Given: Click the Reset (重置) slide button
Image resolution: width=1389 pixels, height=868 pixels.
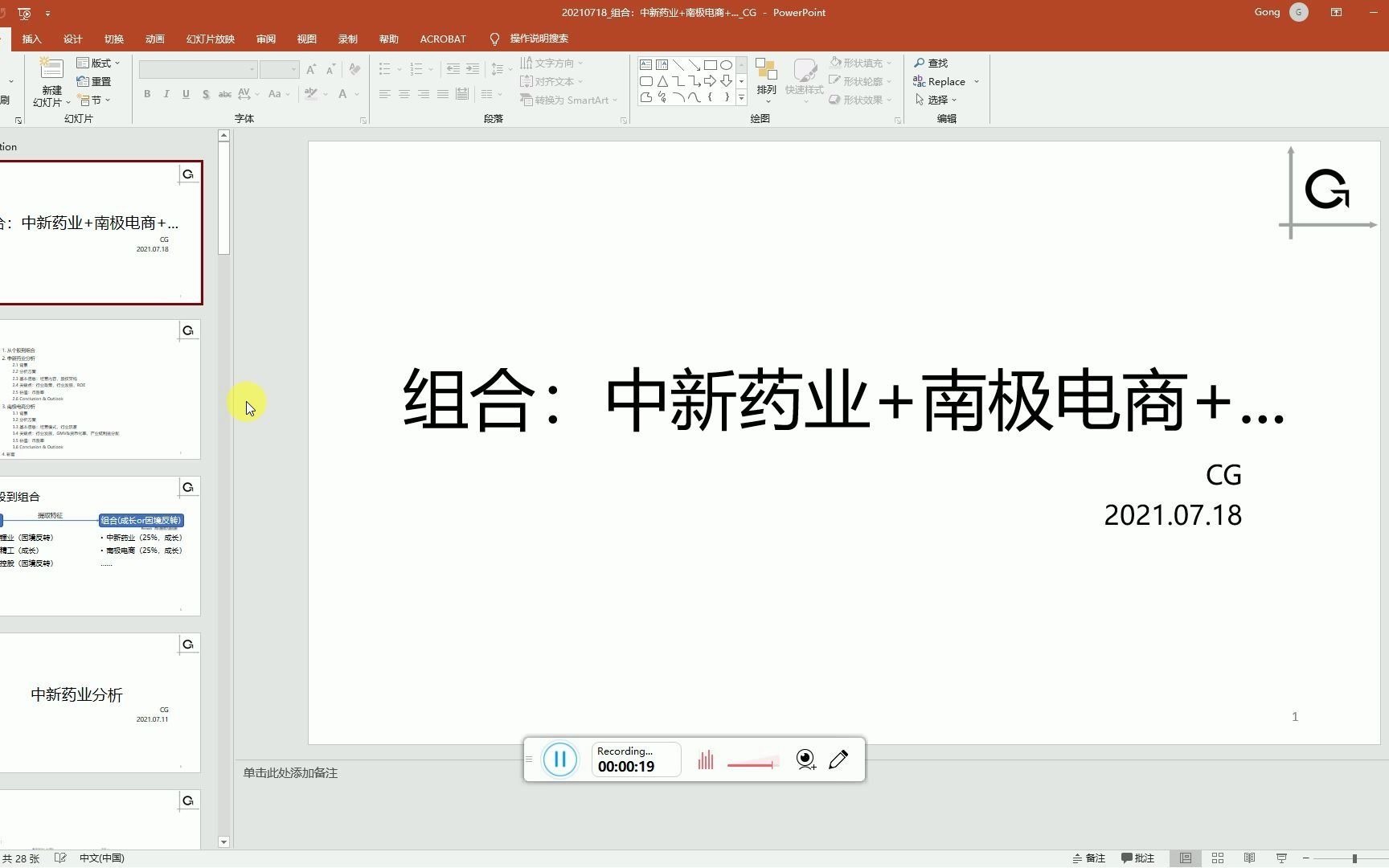Looking at the screenshot, I should (x=94, y=81).
